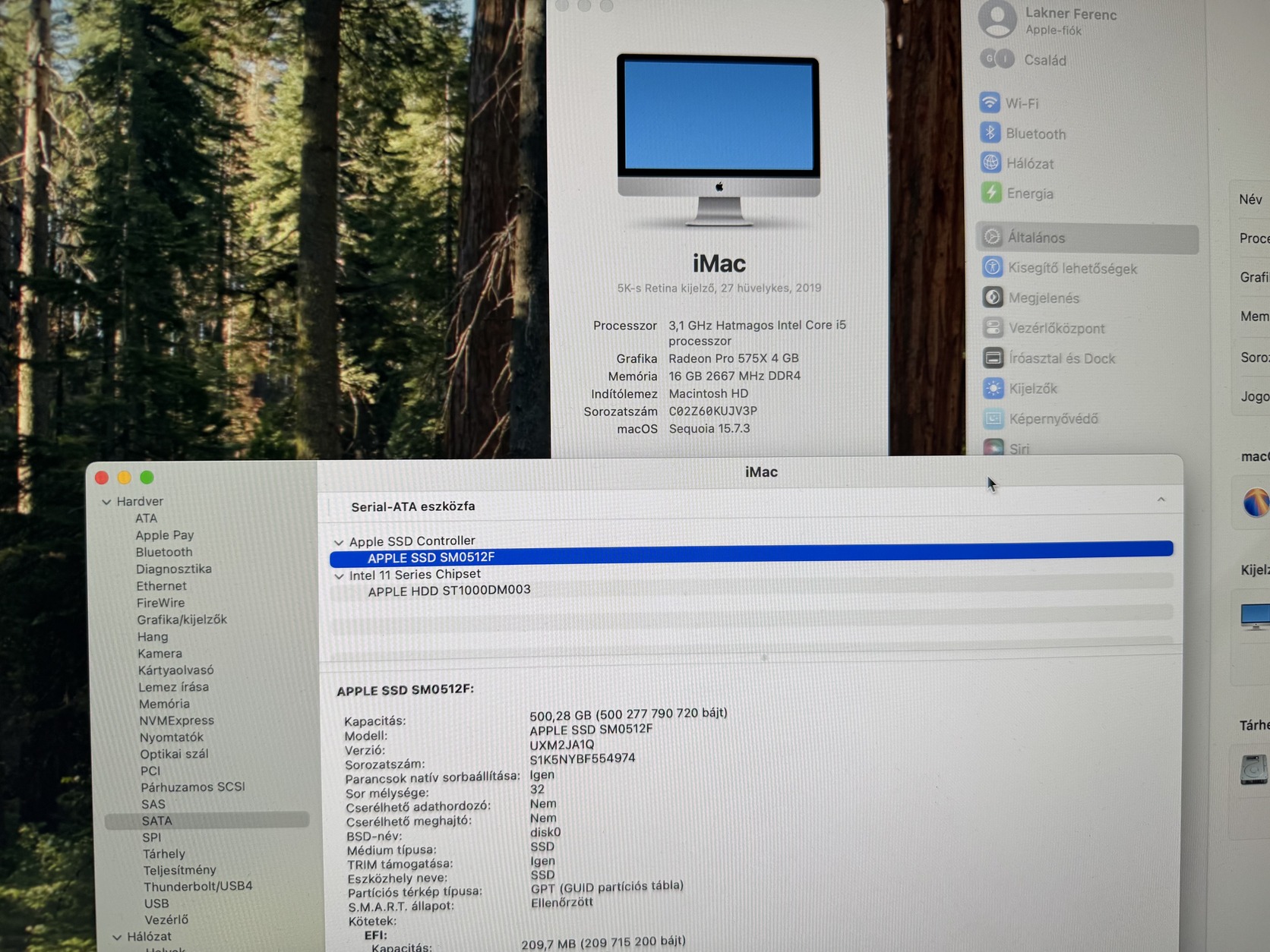Click the Család family icon
The image size is (1270, 952).
point(997,59)
